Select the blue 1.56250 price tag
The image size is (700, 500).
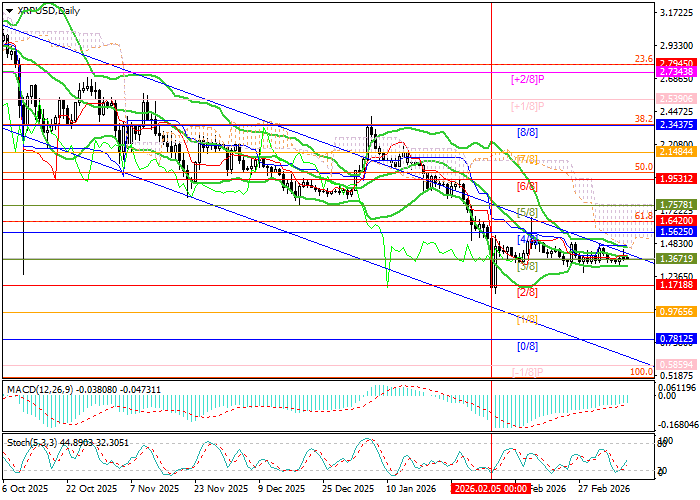[676, 231]
